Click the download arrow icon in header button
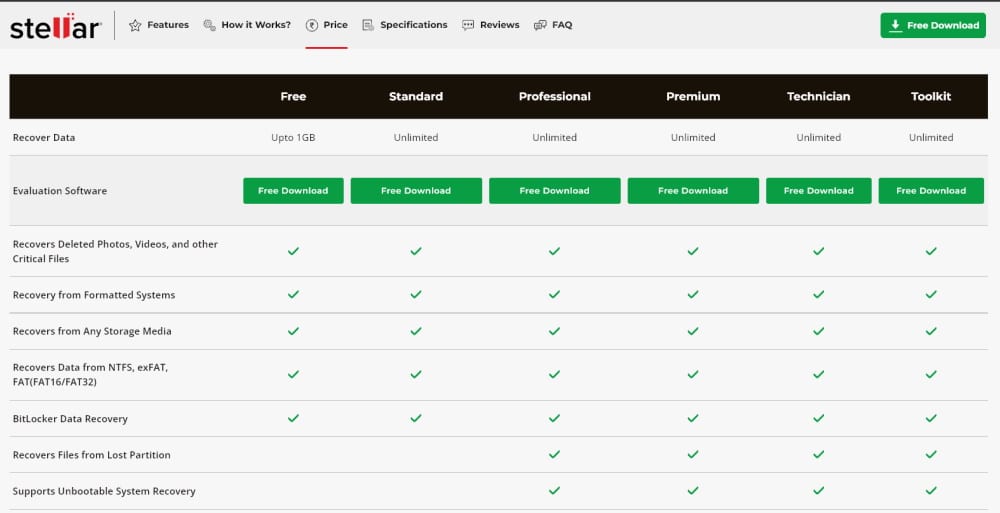The width and height of the screenshot is (1000, 513). point(895,25)
